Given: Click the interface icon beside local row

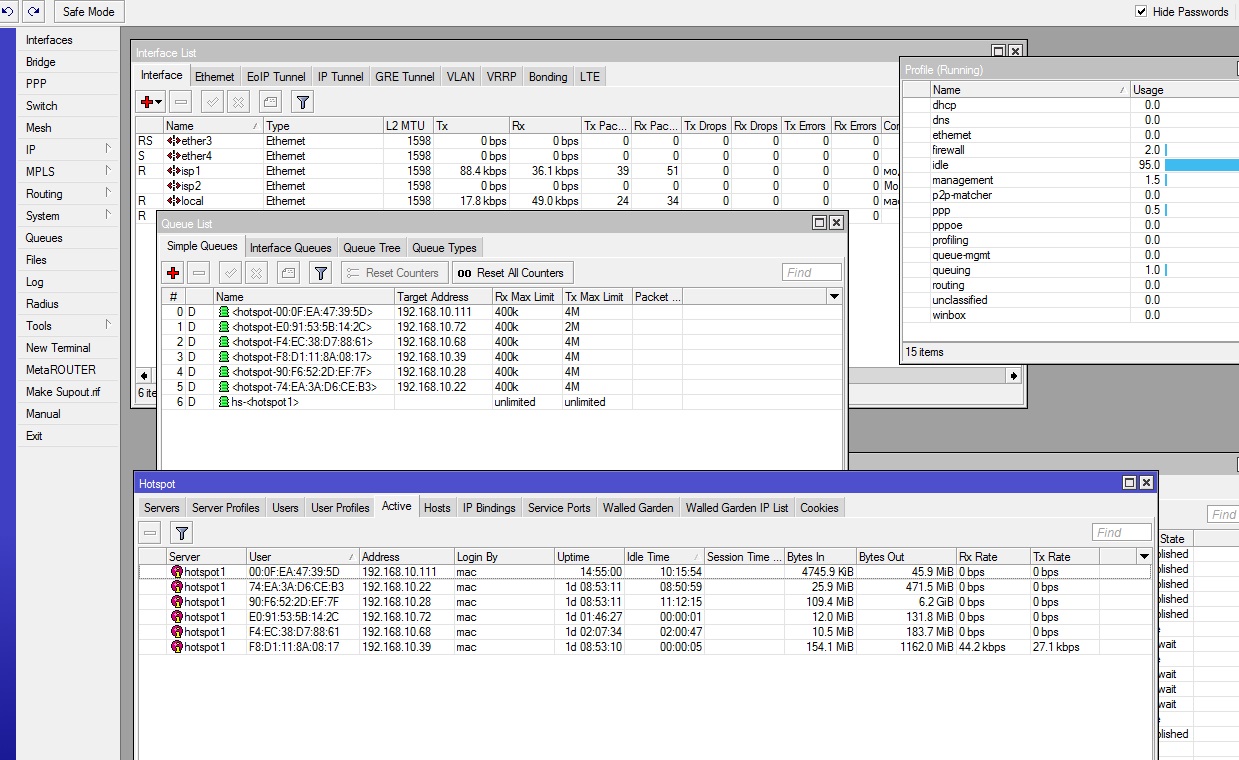Looking at the screenshot, I should (172, 201).
